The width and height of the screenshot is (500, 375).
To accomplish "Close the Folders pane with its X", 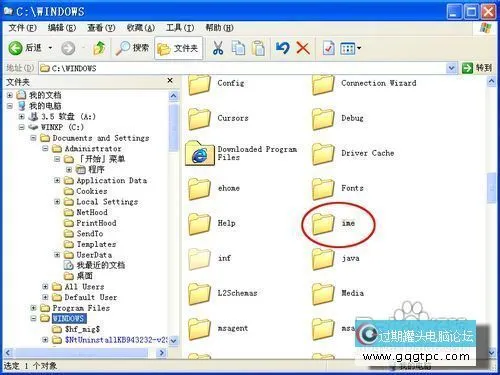I will coord(170,80).
